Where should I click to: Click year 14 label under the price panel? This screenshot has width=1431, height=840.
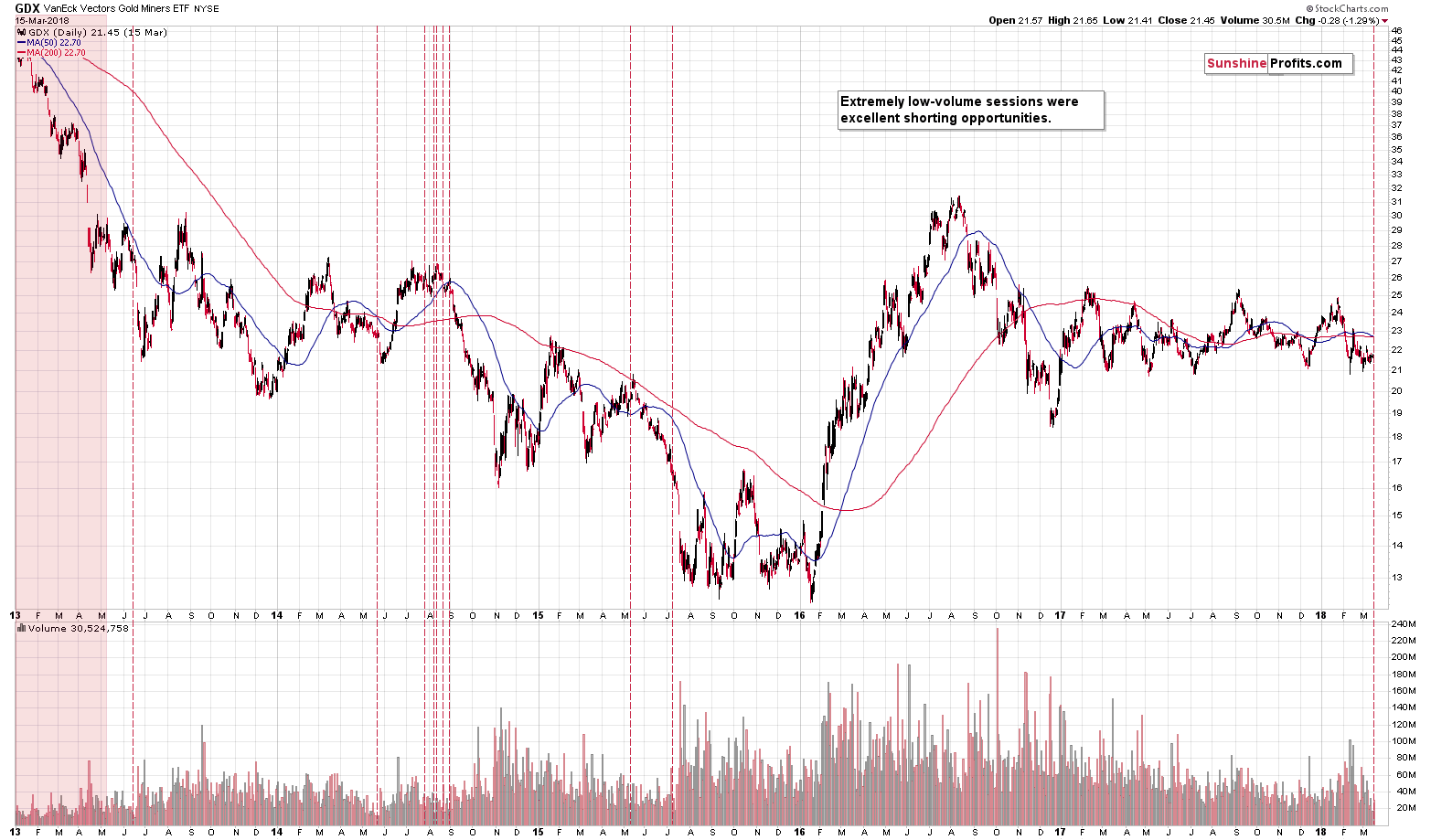click(x=276, y=616)
